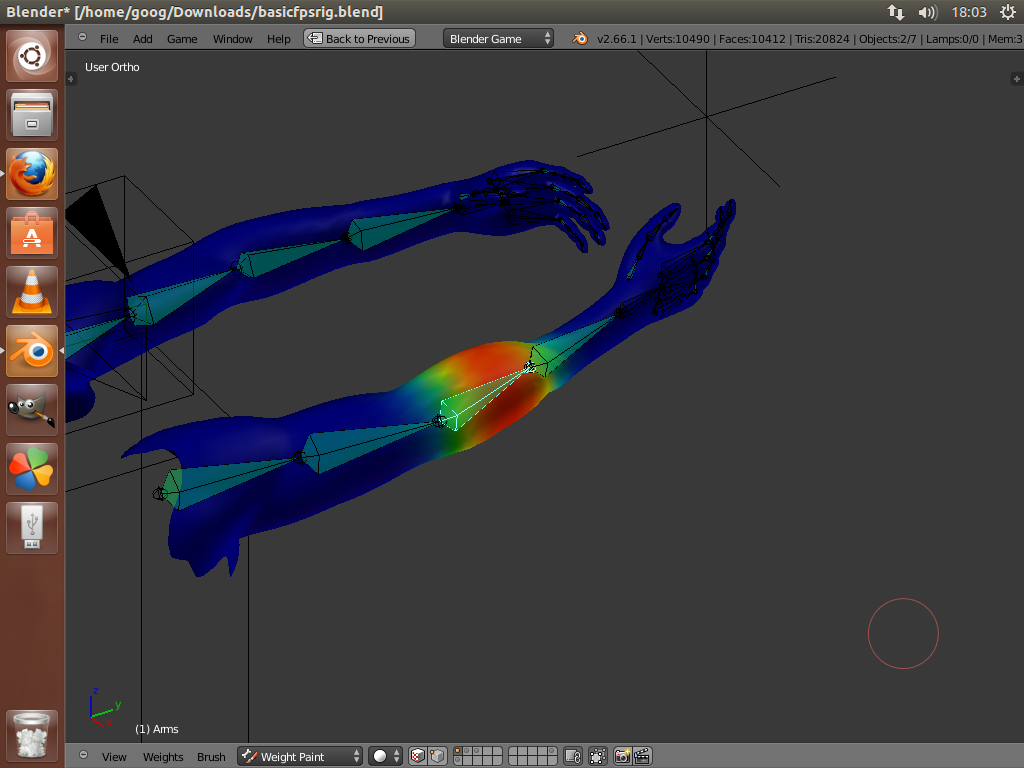This screenshot has height=768, width=1024.
Task: Toggle vertex selection masking for painting
Action: 438,756
